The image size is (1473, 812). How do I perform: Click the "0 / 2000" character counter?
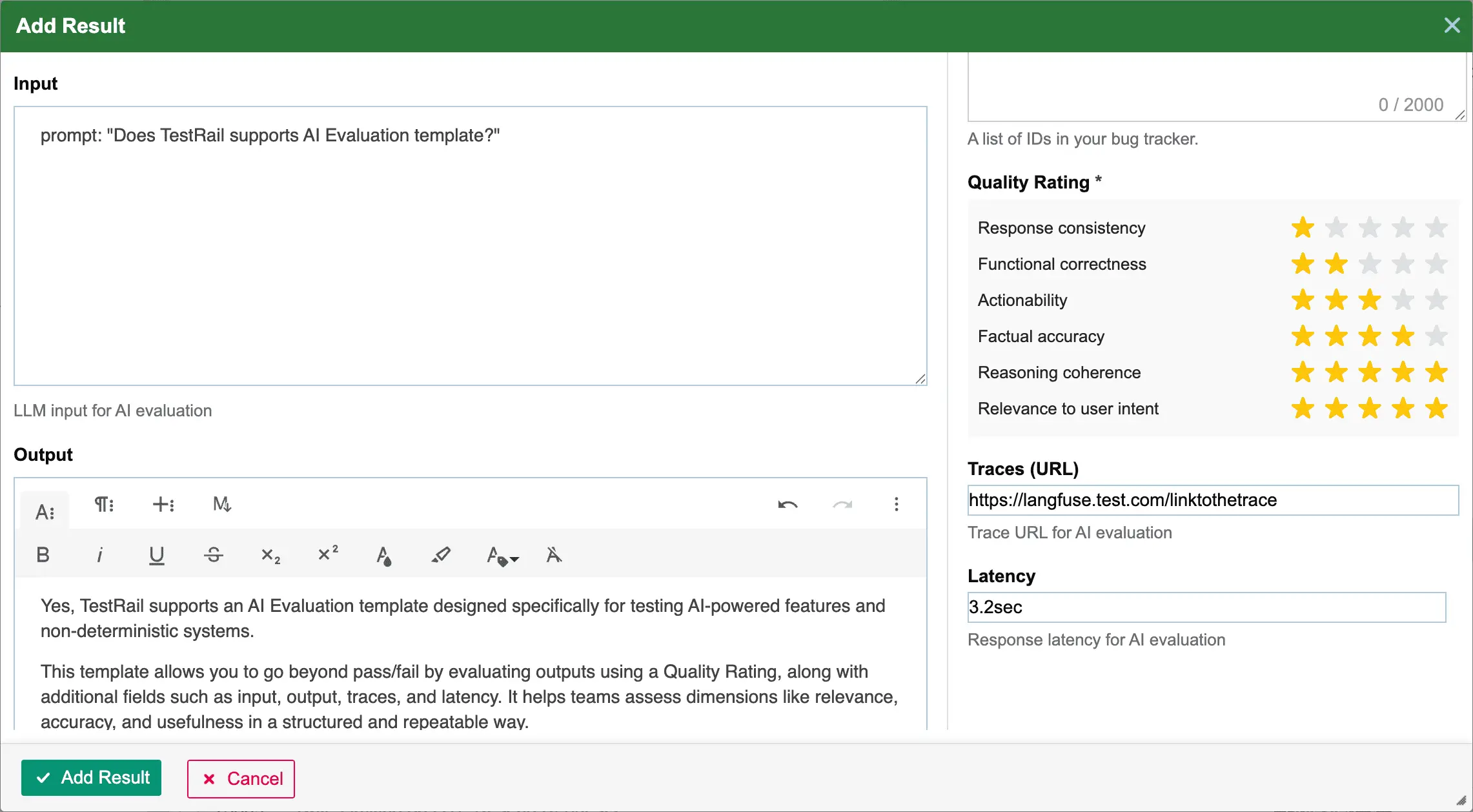1411,105
